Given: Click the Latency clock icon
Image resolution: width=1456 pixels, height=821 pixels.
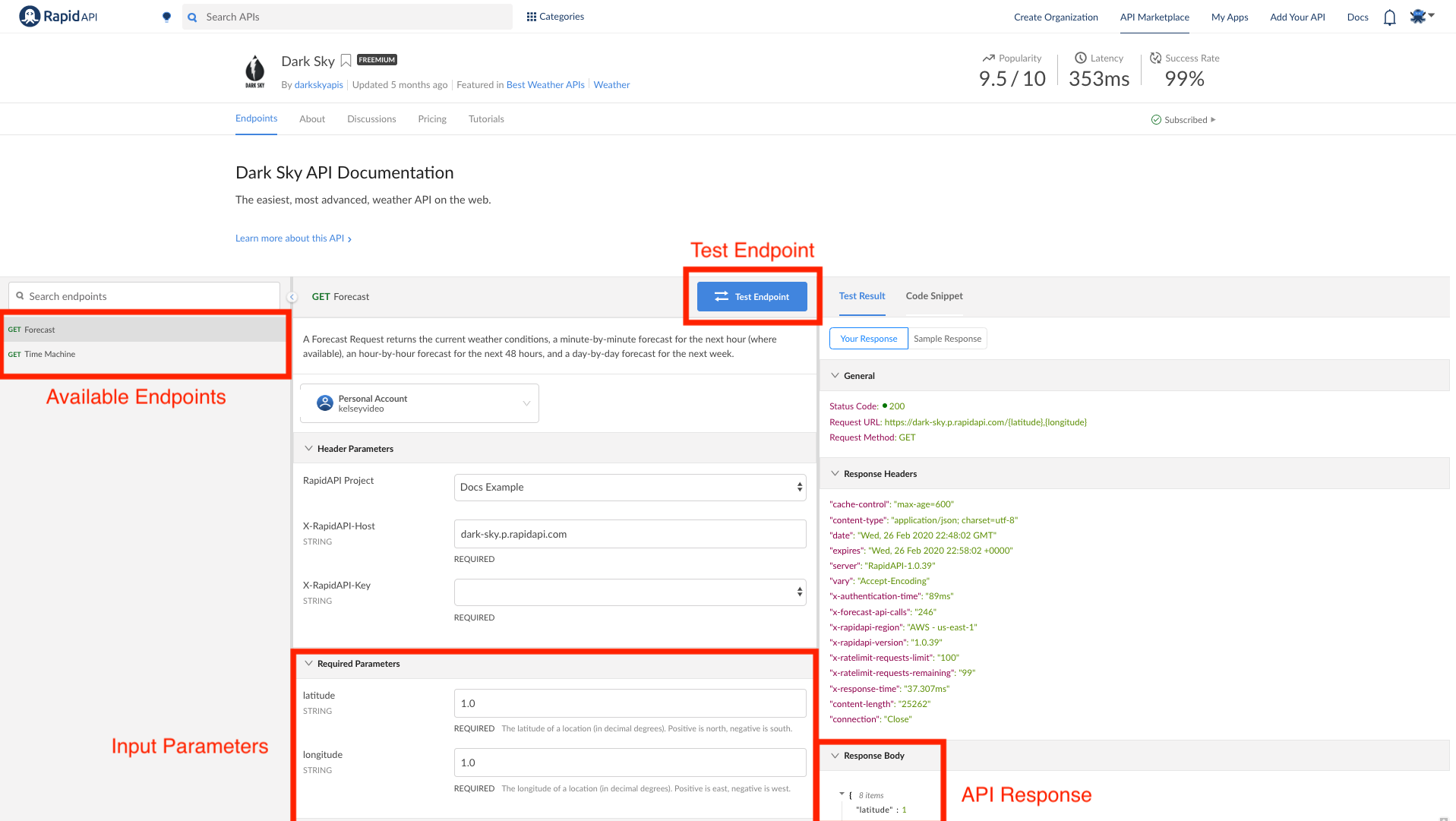Looking at the screenshot, I should point(1081,58).
